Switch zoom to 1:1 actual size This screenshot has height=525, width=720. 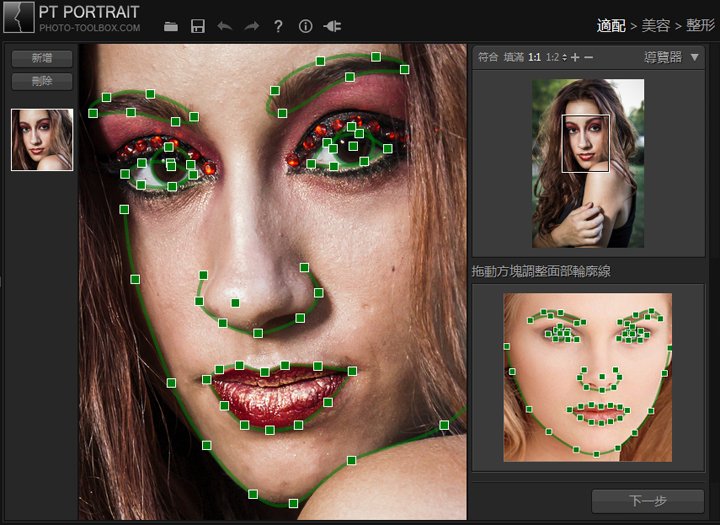535,57
